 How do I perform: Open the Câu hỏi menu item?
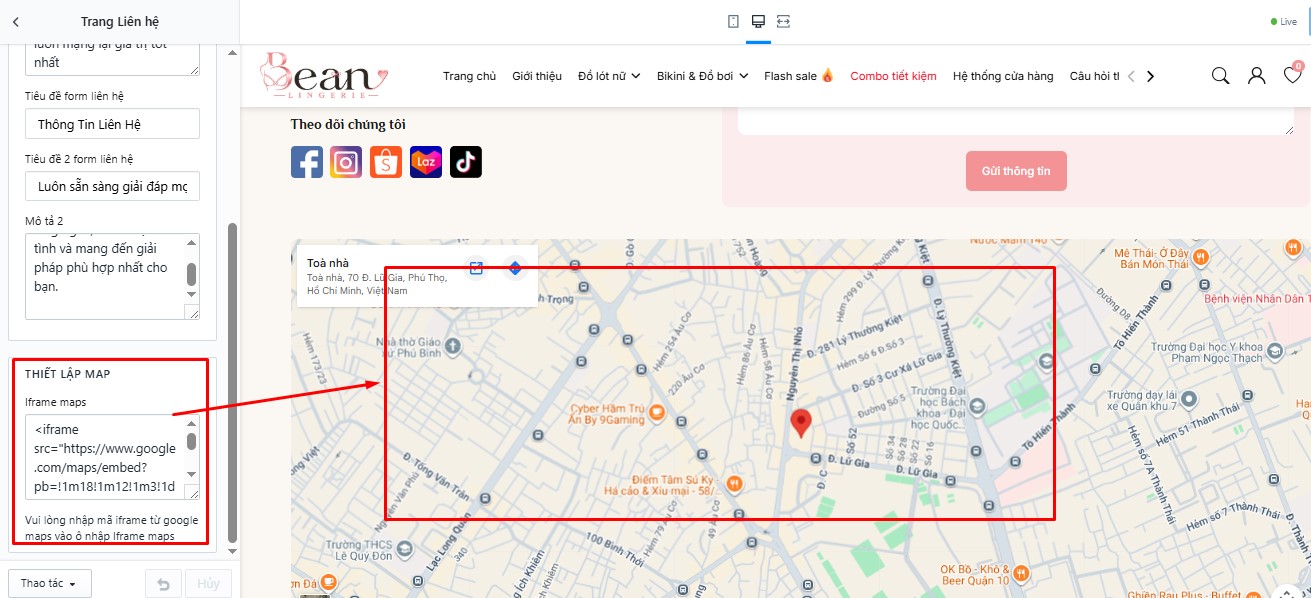(1094, 76)
